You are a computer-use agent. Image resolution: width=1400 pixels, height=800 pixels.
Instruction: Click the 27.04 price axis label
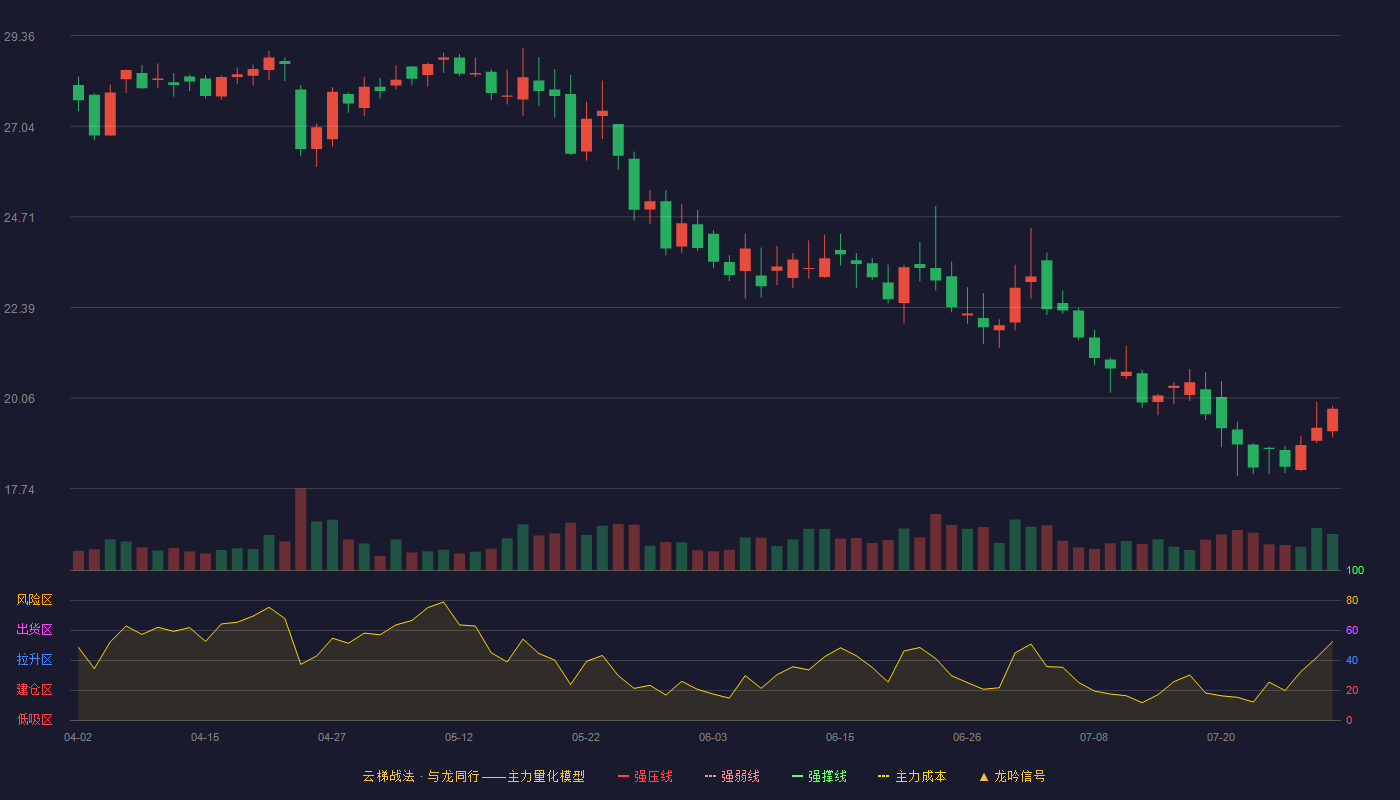click(x=19, y=127)
